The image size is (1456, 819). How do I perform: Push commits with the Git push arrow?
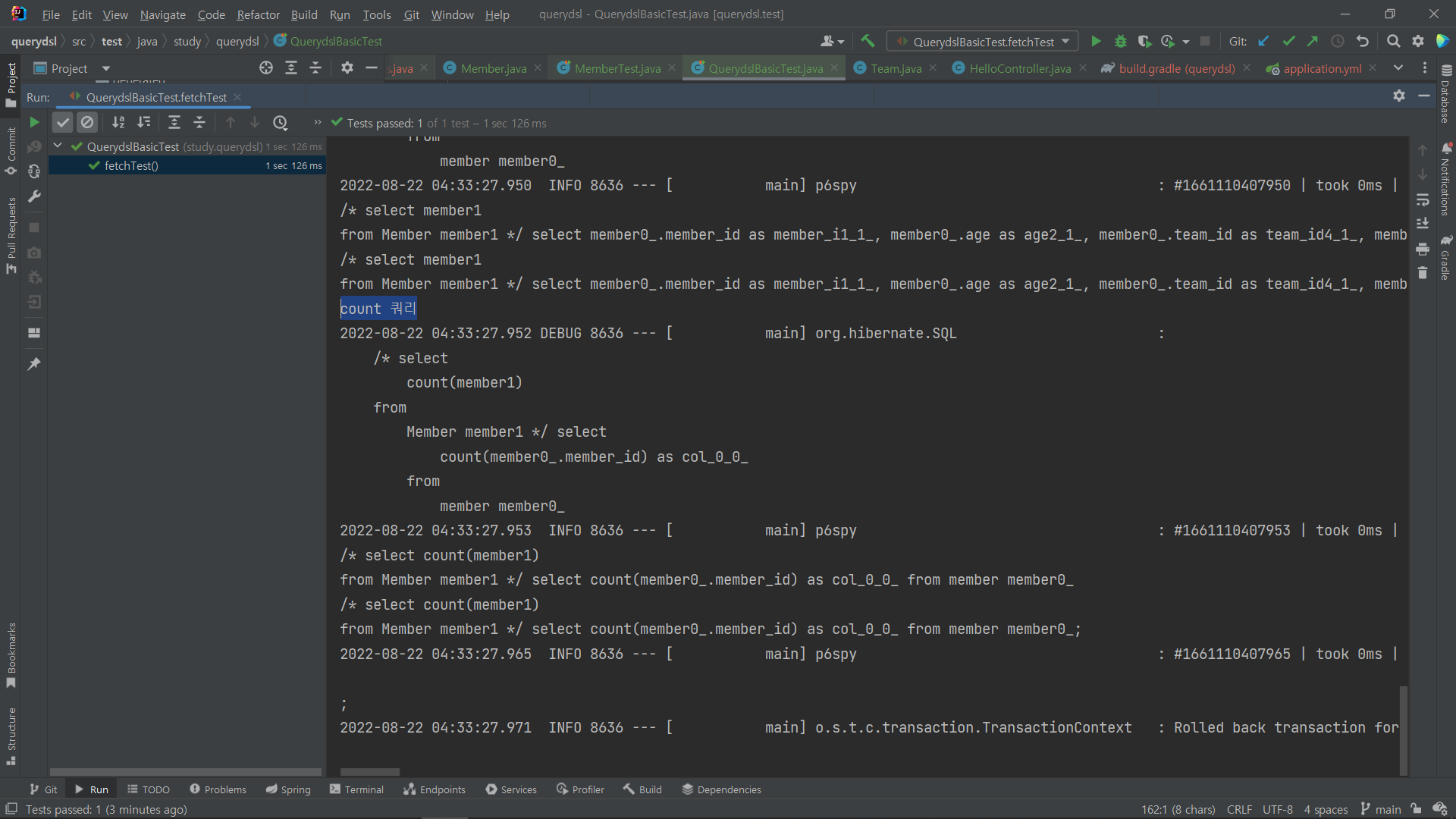[x=1313, y=42]
